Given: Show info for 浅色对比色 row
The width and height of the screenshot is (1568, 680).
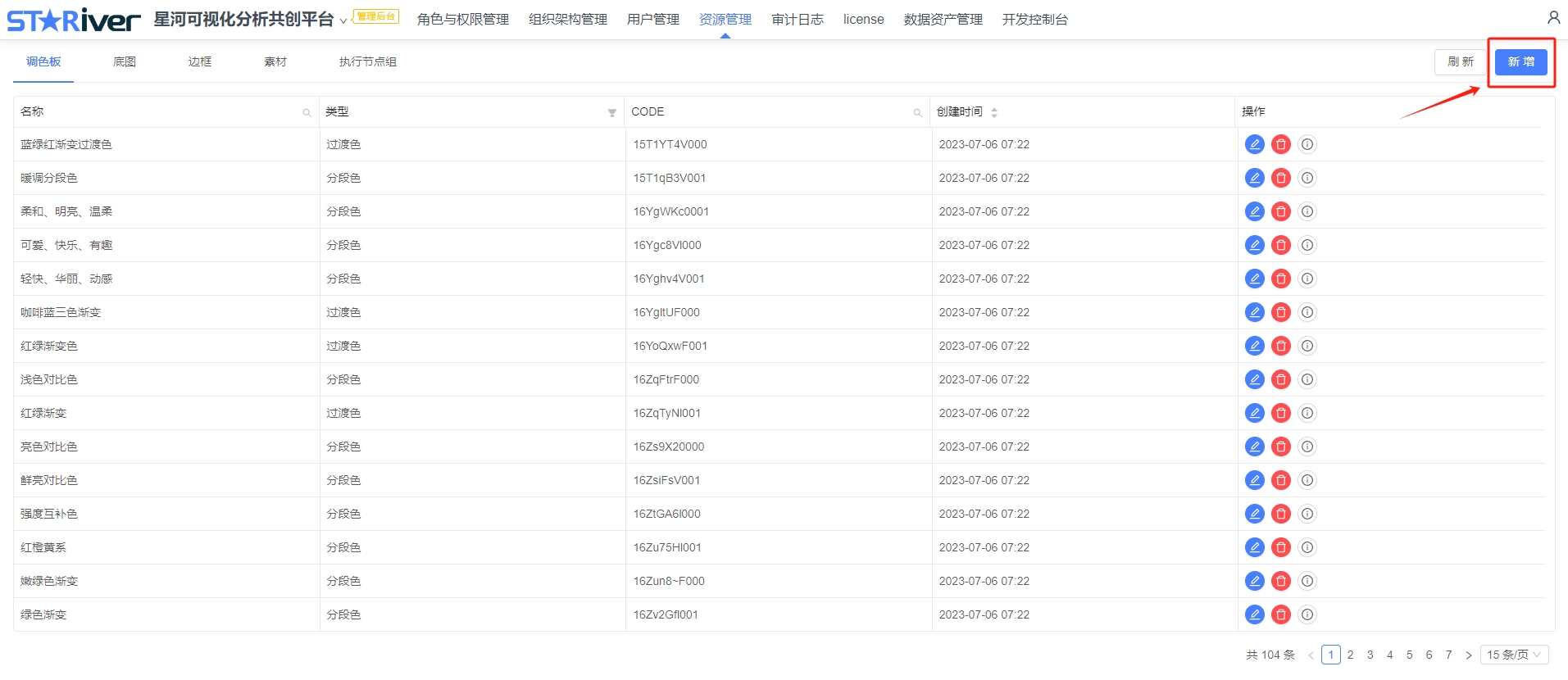Looking at the screenshot, I should click(1307, 379).
